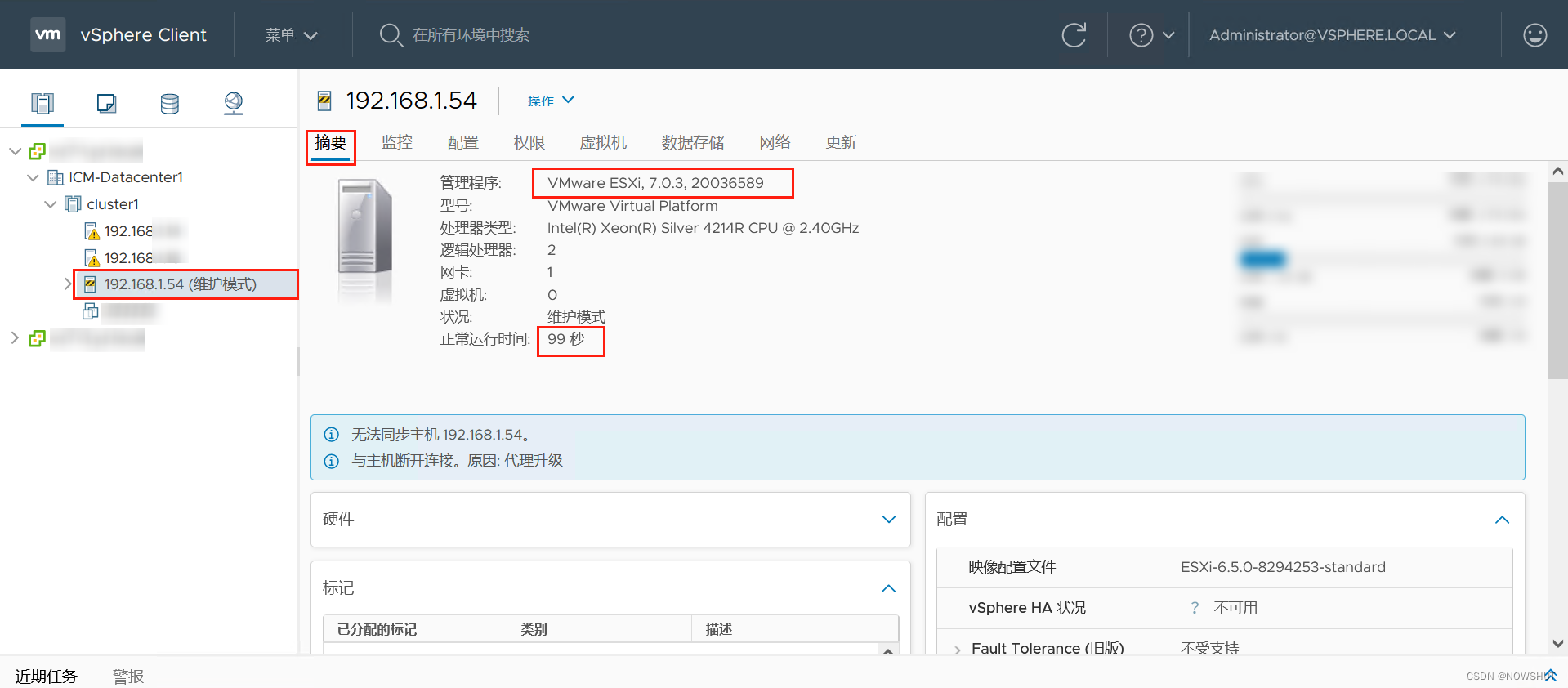Open the 网络 networks tab
This screenshot has height=688, width=1568.
pos(775,143)
